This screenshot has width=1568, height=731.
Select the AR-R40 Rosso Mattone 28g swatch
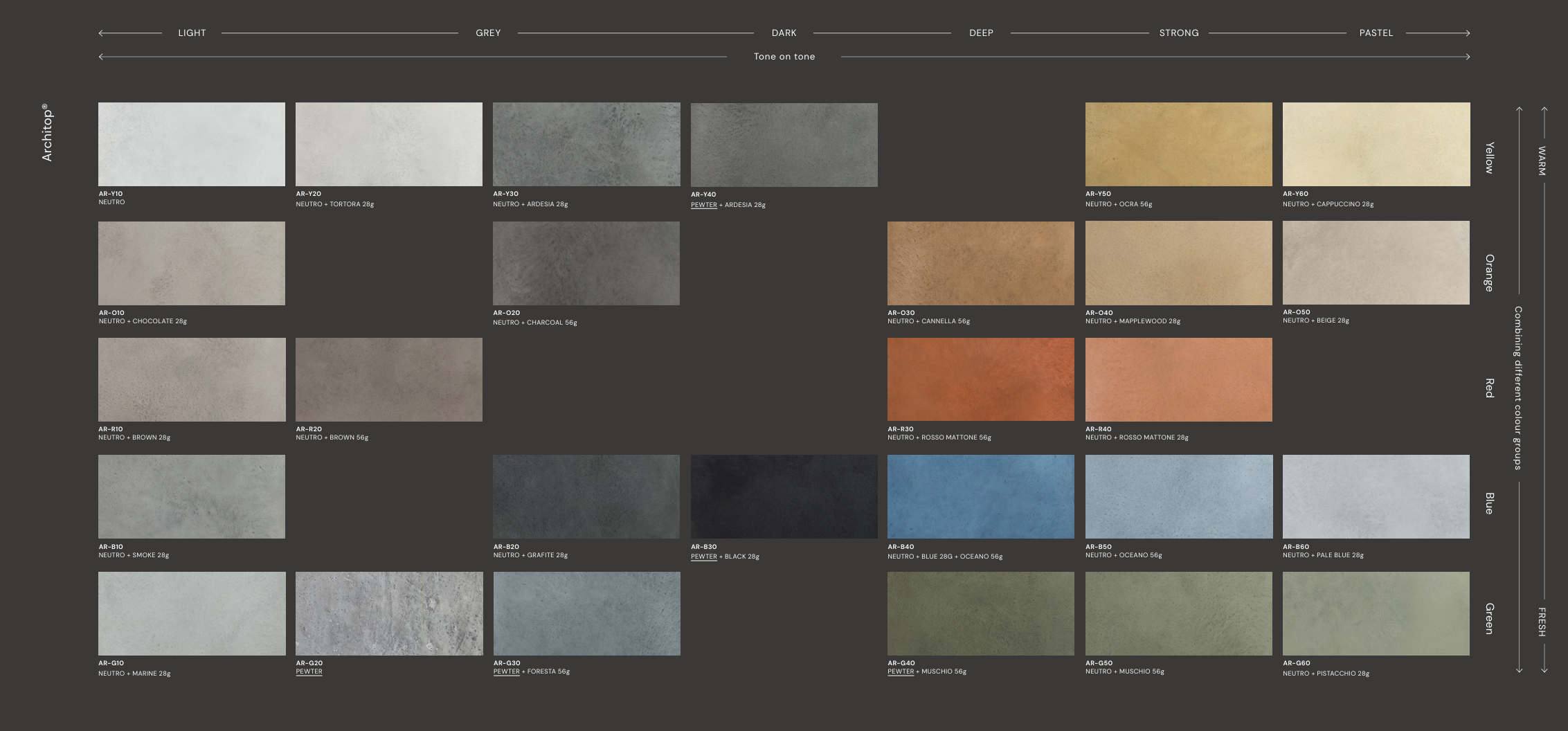click(x=1179, y=379)
